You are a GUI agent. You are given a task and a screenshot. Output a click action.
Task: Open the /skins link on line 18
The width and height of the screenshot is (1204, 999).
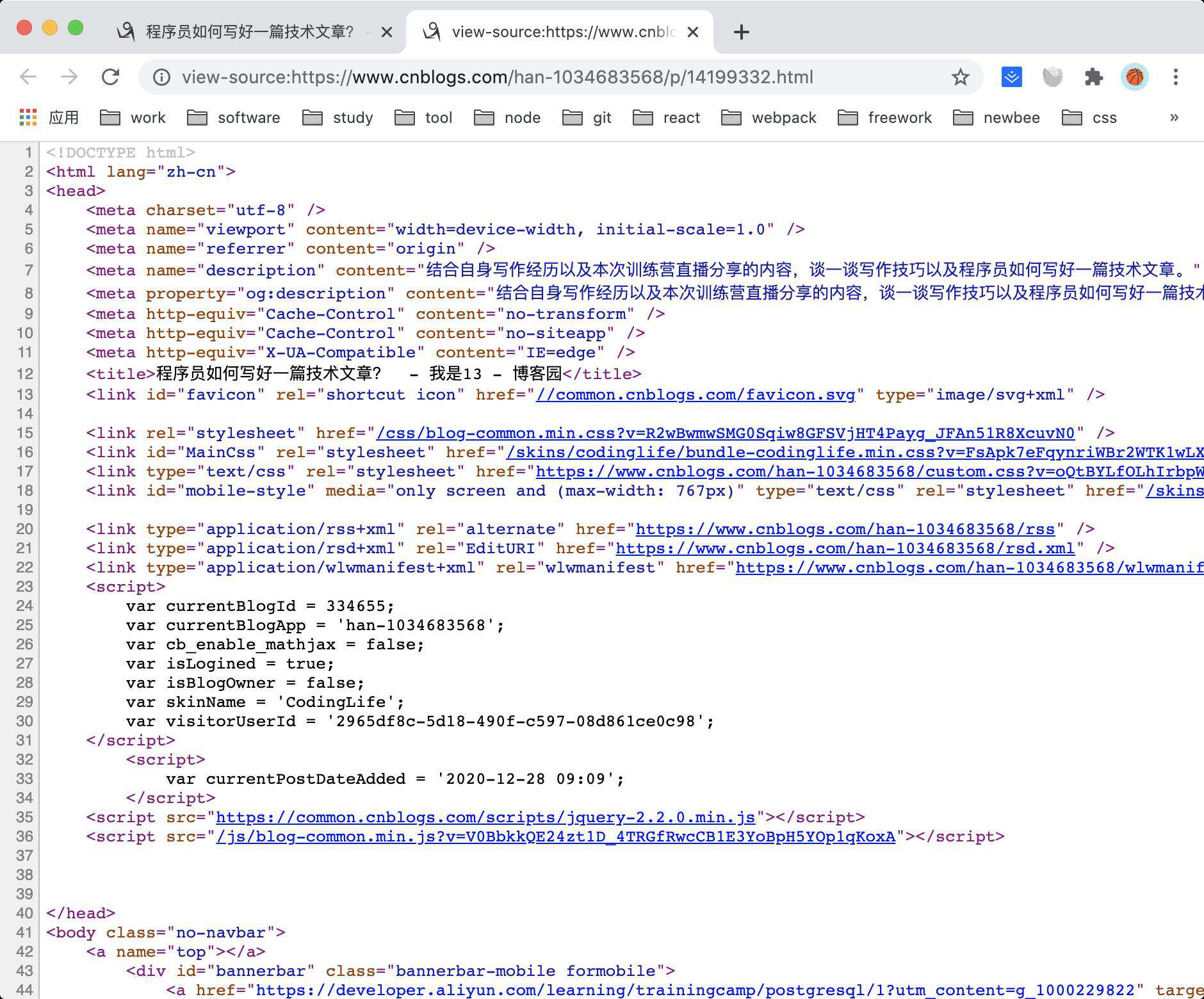[x=1175, y=491]
